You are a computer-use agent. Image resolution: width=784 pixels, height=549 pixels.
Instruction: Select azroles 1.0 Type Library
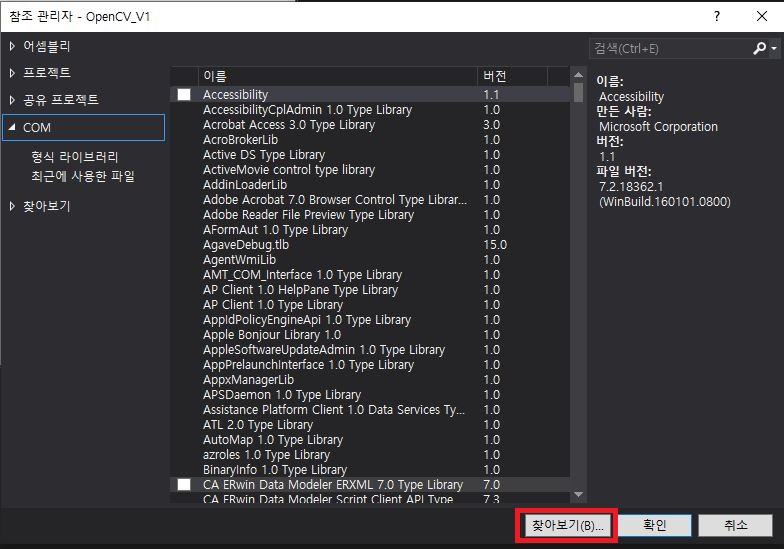tap(370, 454)
